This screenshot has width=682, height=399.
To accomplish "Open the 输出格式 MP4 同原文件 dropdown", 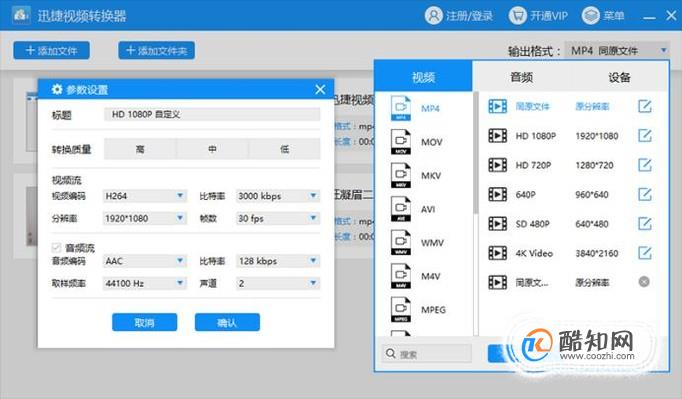I will (617, 50).
